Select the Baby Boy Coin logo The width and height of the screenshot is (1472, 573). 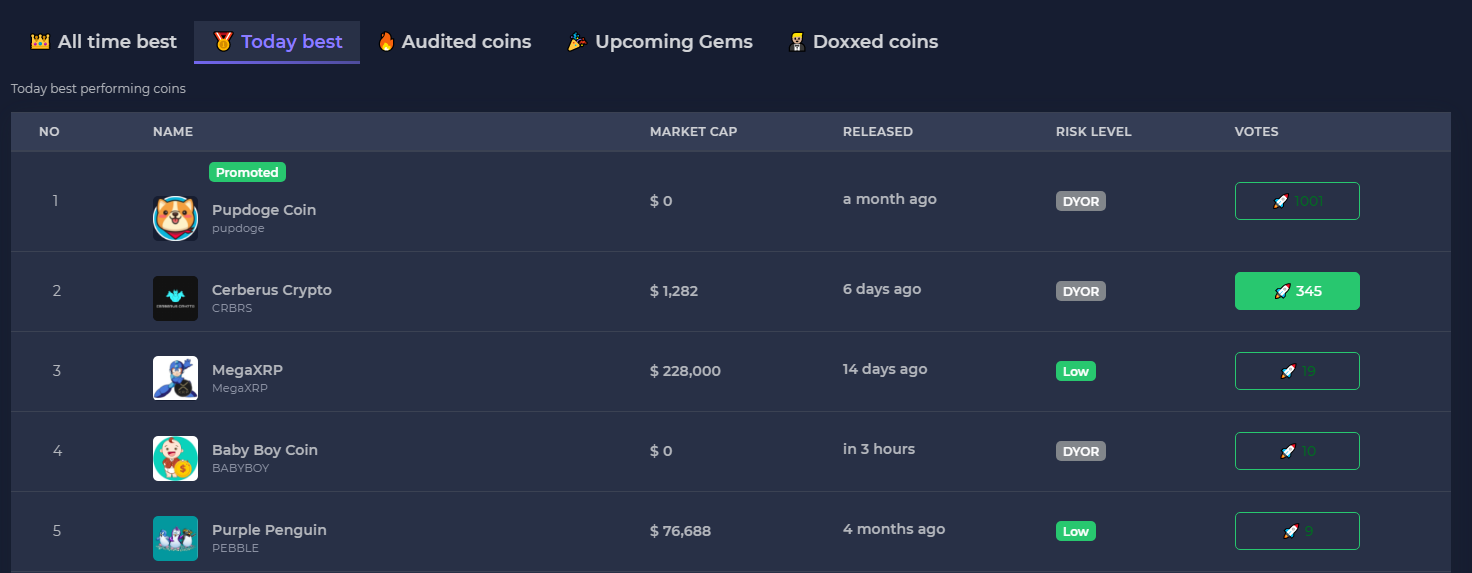(175, 458)
